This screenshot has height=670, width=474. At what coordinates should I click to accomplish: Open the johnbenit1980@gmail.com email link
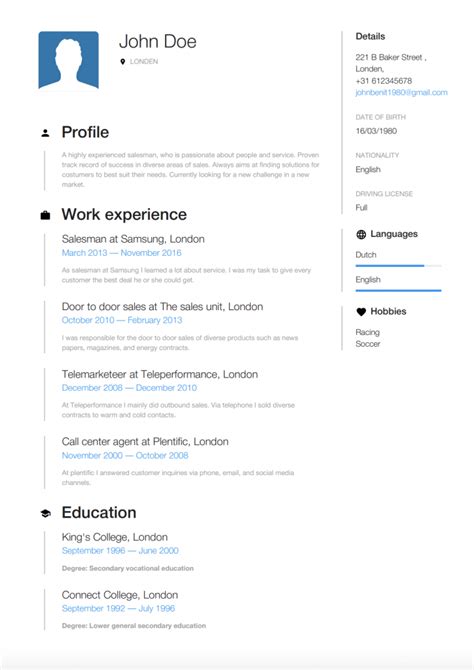[x=401, y=92]
